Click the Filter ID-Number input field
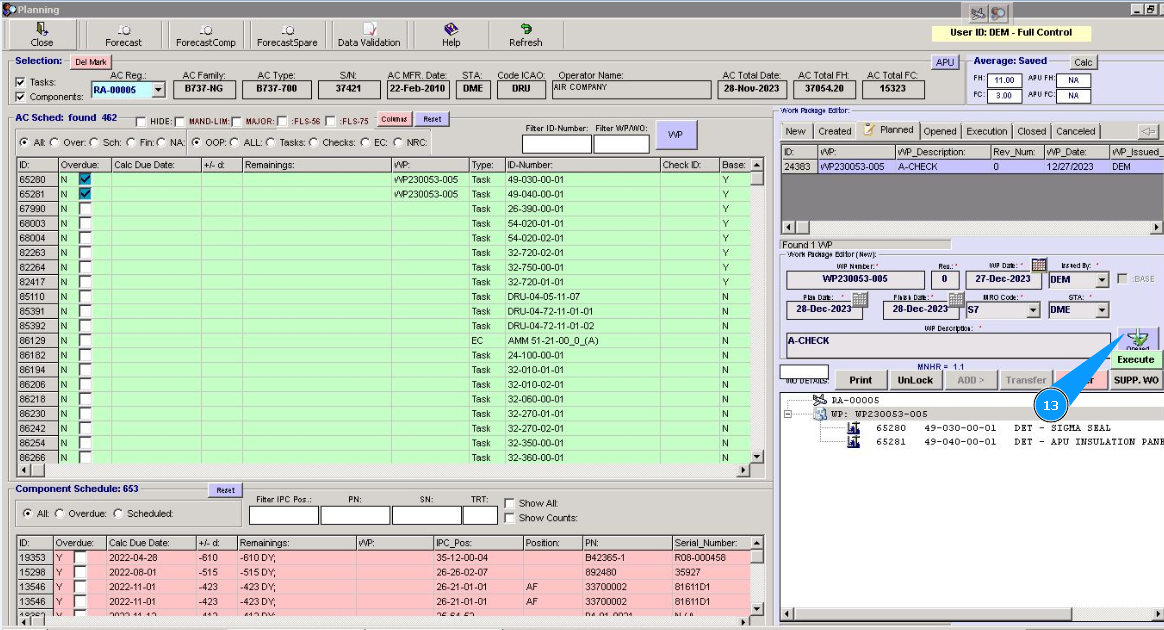The width and height of the screenshot is (1164, 630). pyautogui.click(x=556, y=144)
